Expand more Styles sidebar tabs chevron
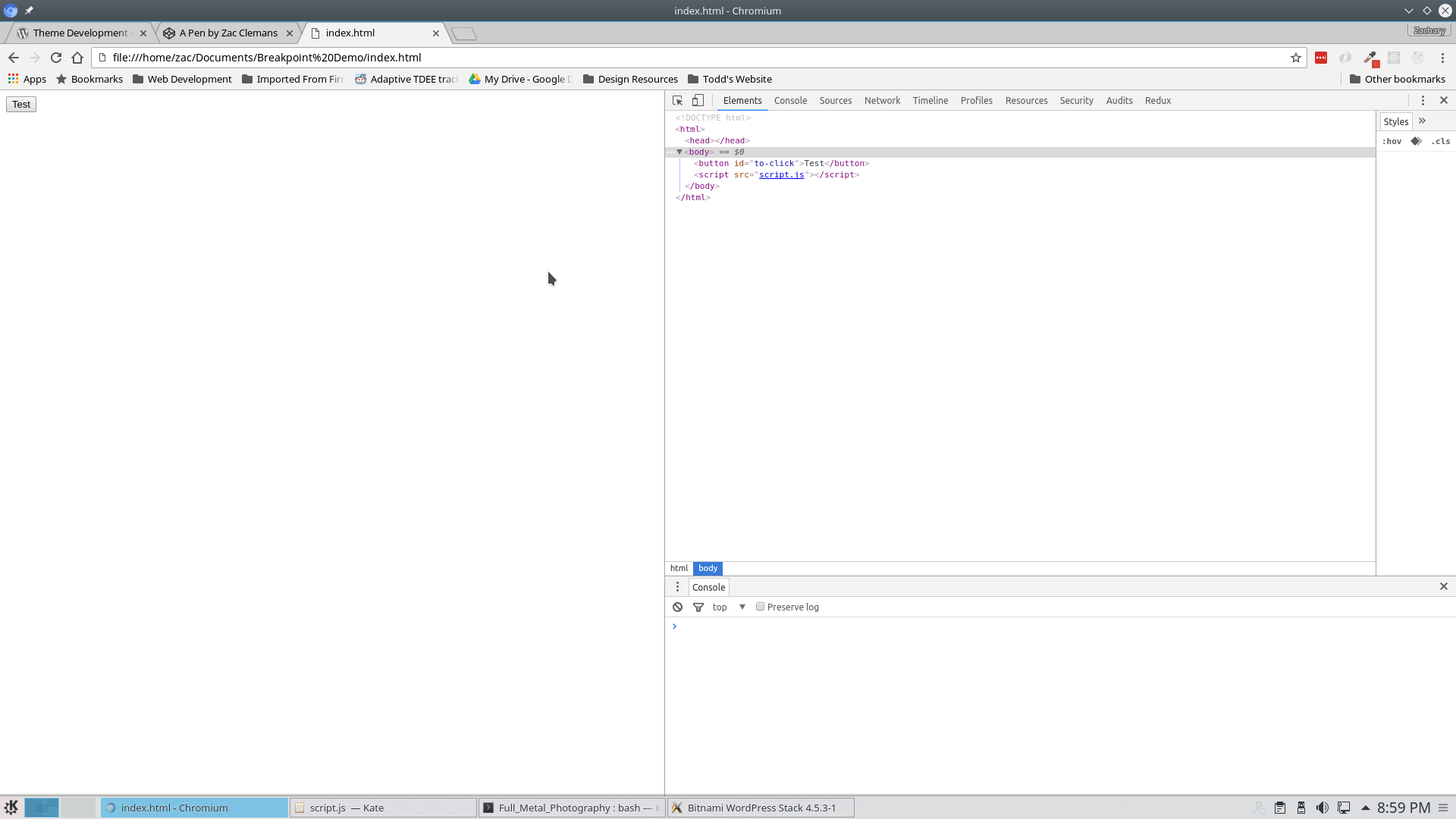The height and width of the screenshot is (819, 1456). [x=1422, y=121]
